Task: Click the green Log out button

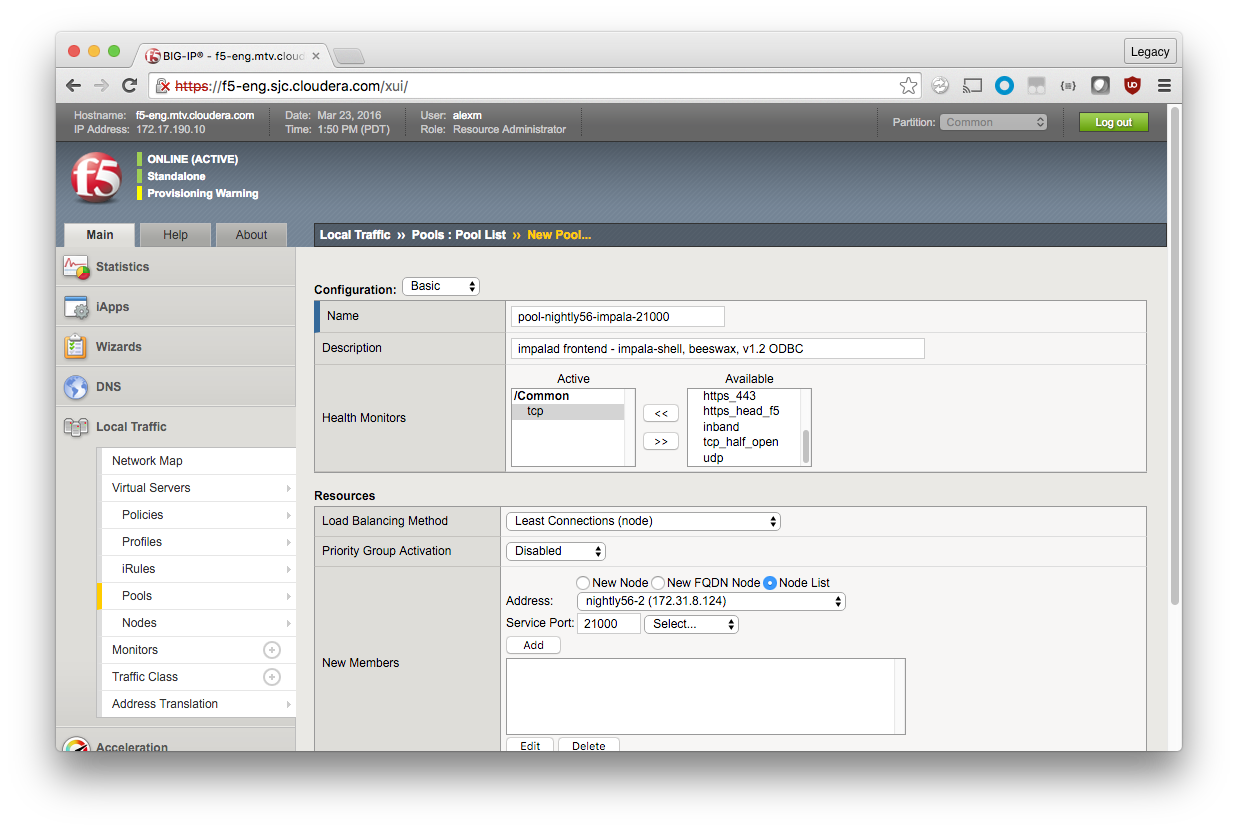Action: [x=1113, y=122]
